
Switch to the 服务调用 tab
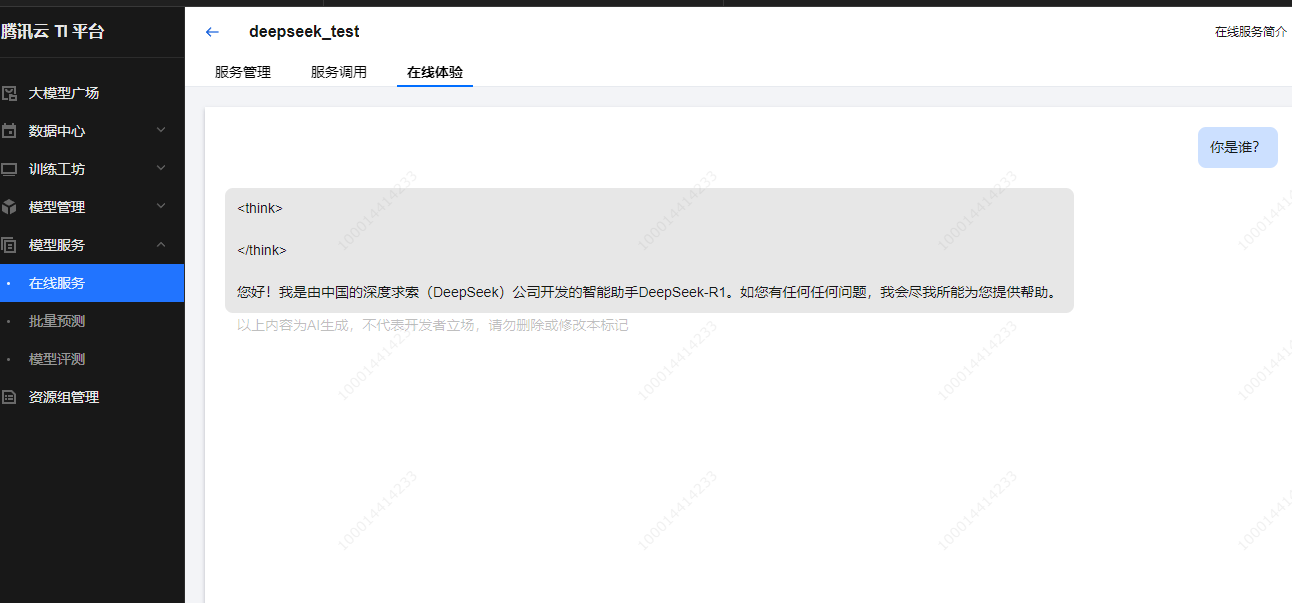[339, 72]
